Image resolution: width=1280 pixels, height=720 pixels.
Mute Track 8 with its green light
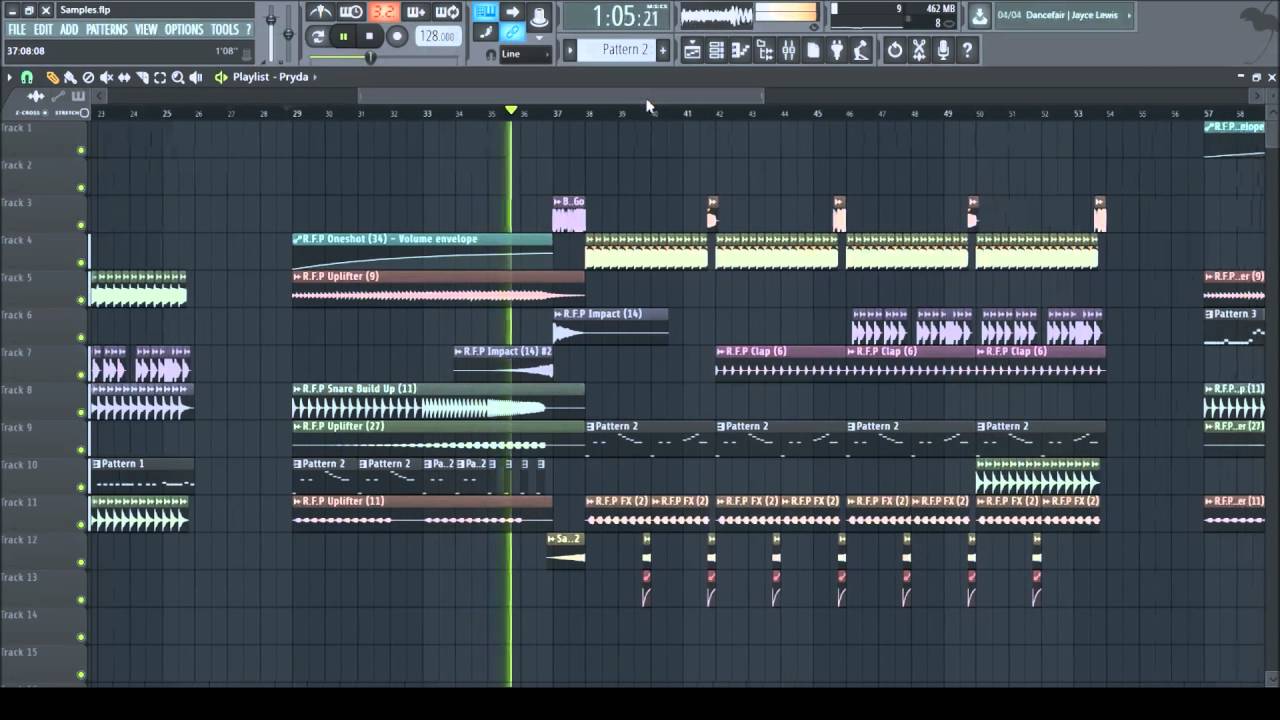coord(81,412)
